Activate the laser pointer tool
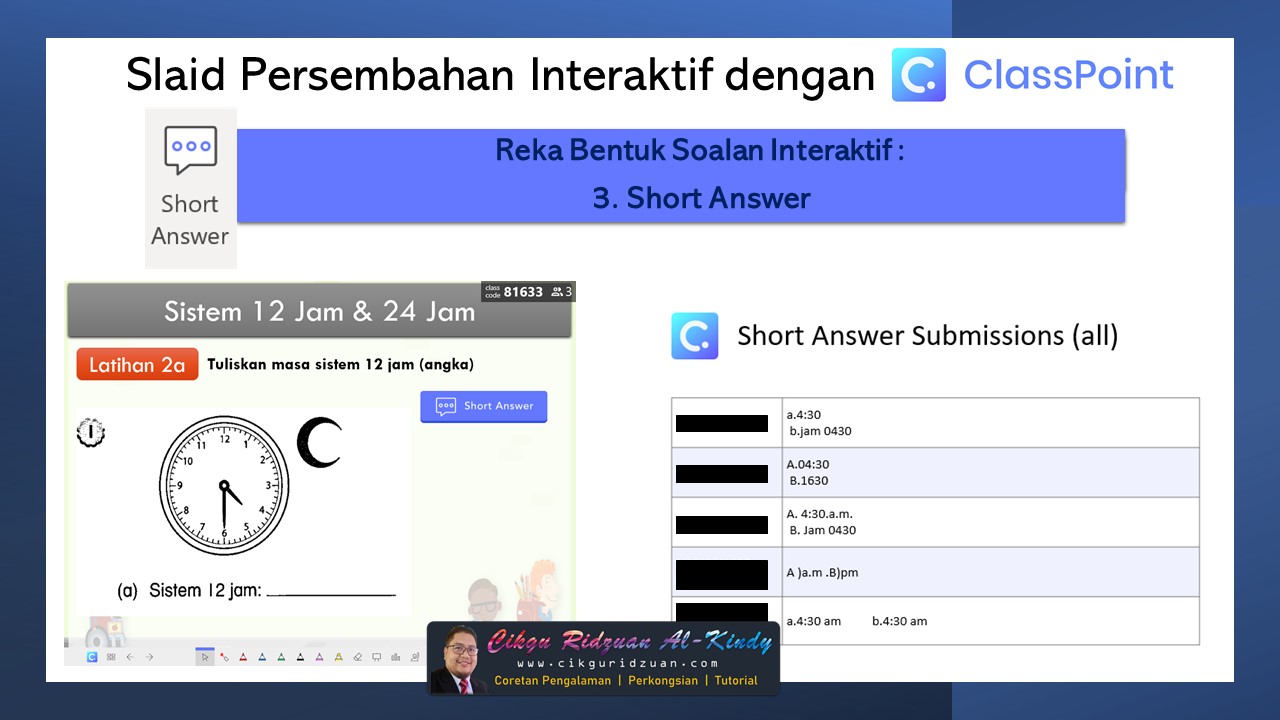 [225, 657]
